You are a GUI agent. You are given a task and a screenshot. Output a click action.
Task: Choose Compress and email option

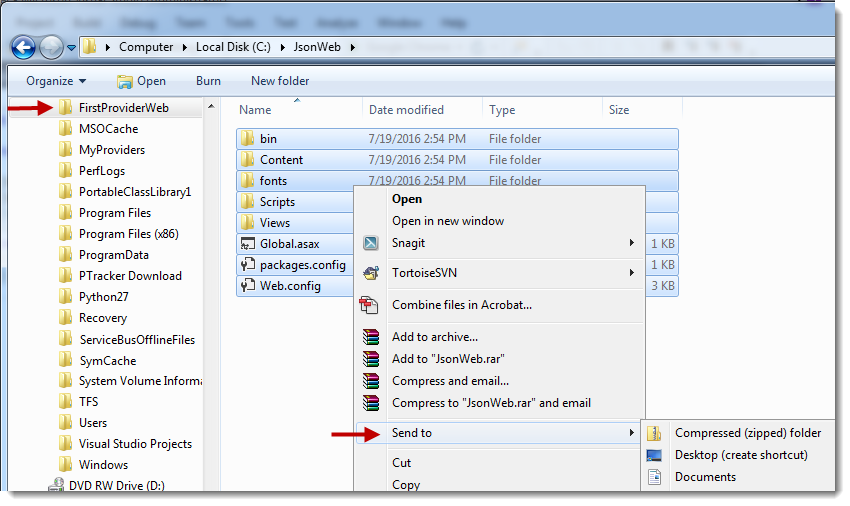click(450, 381)
